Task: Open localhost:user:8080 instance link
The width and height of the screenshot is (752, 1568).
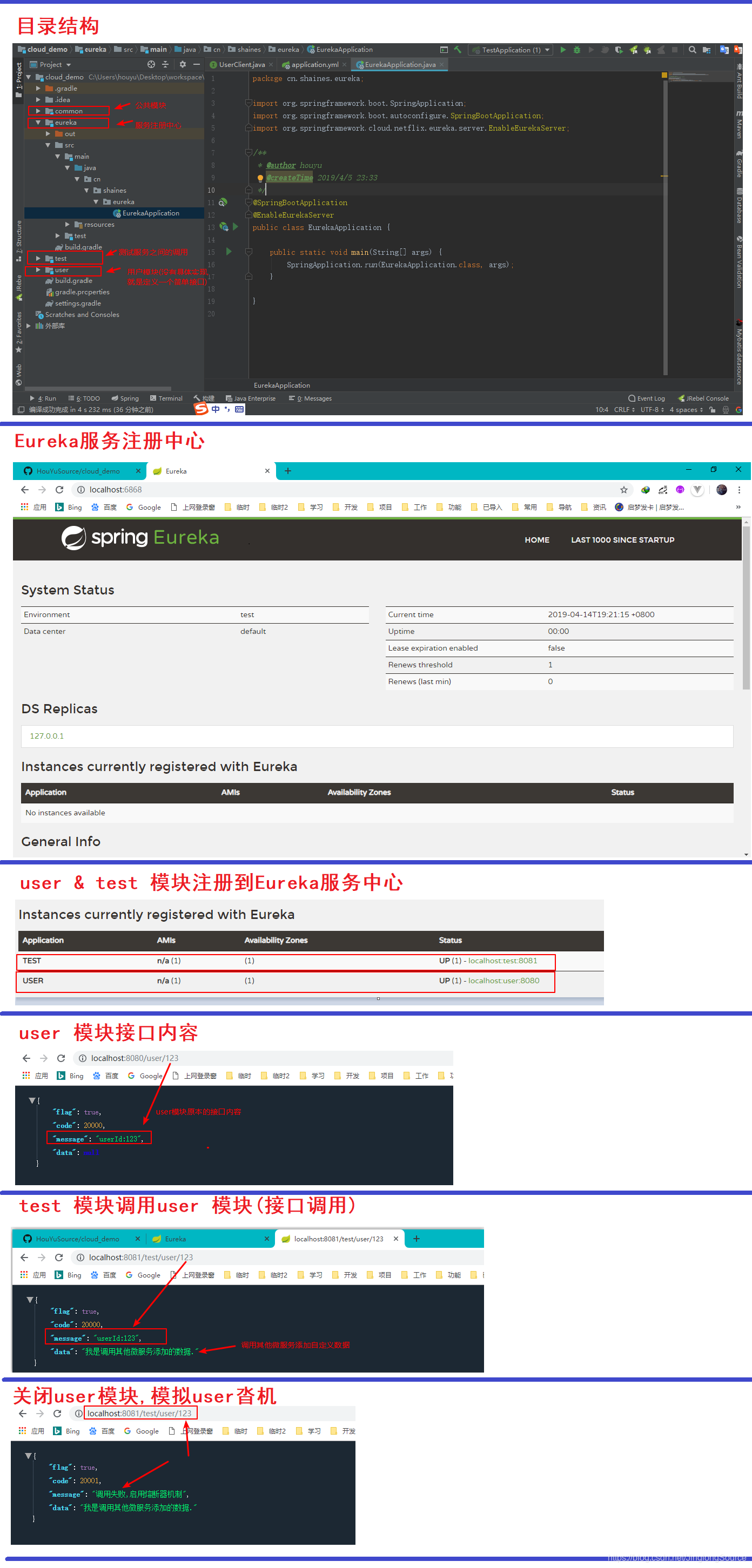Action: (x=503, y=981)
